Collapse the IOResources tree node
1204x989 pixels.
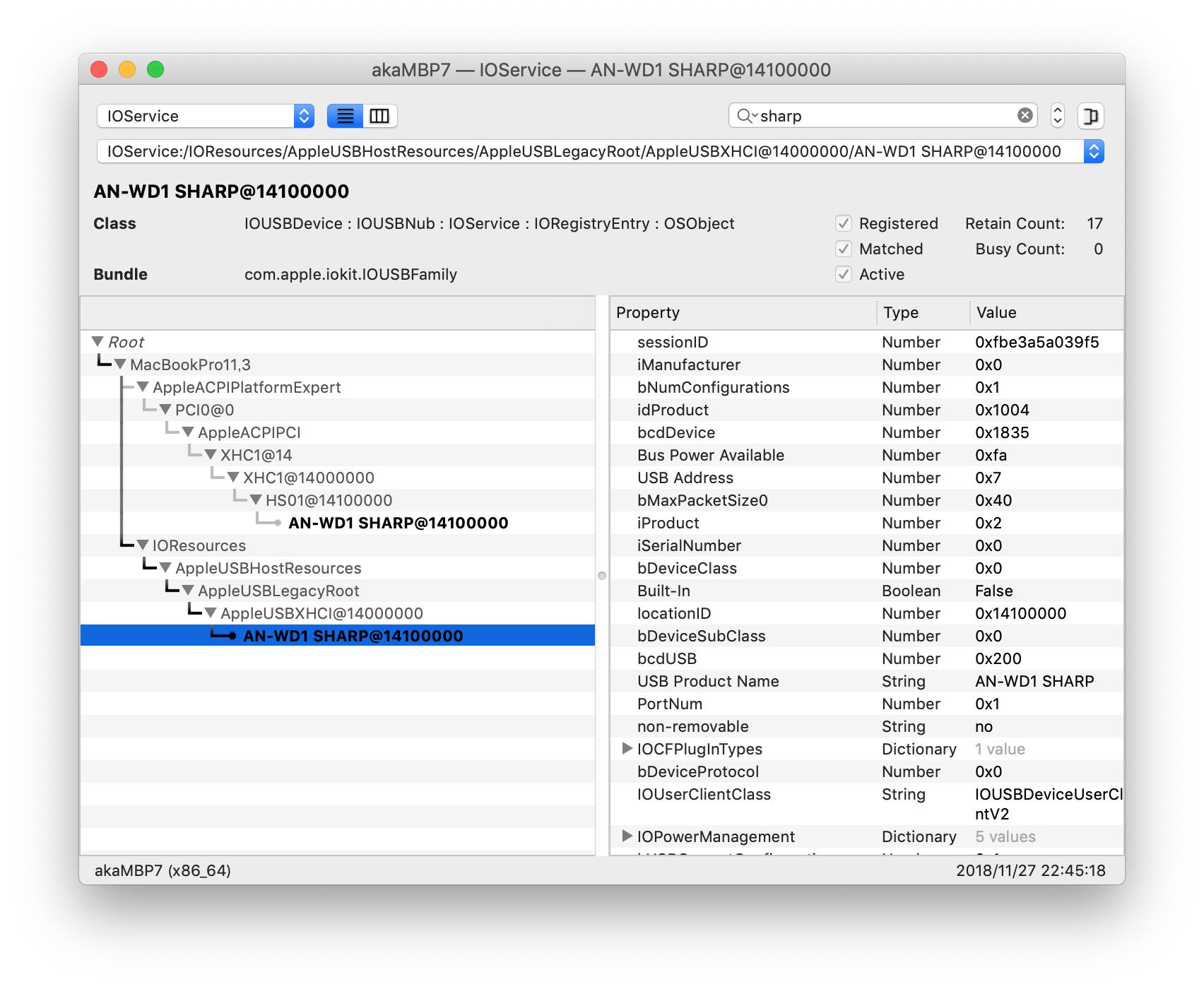(143, 545)
